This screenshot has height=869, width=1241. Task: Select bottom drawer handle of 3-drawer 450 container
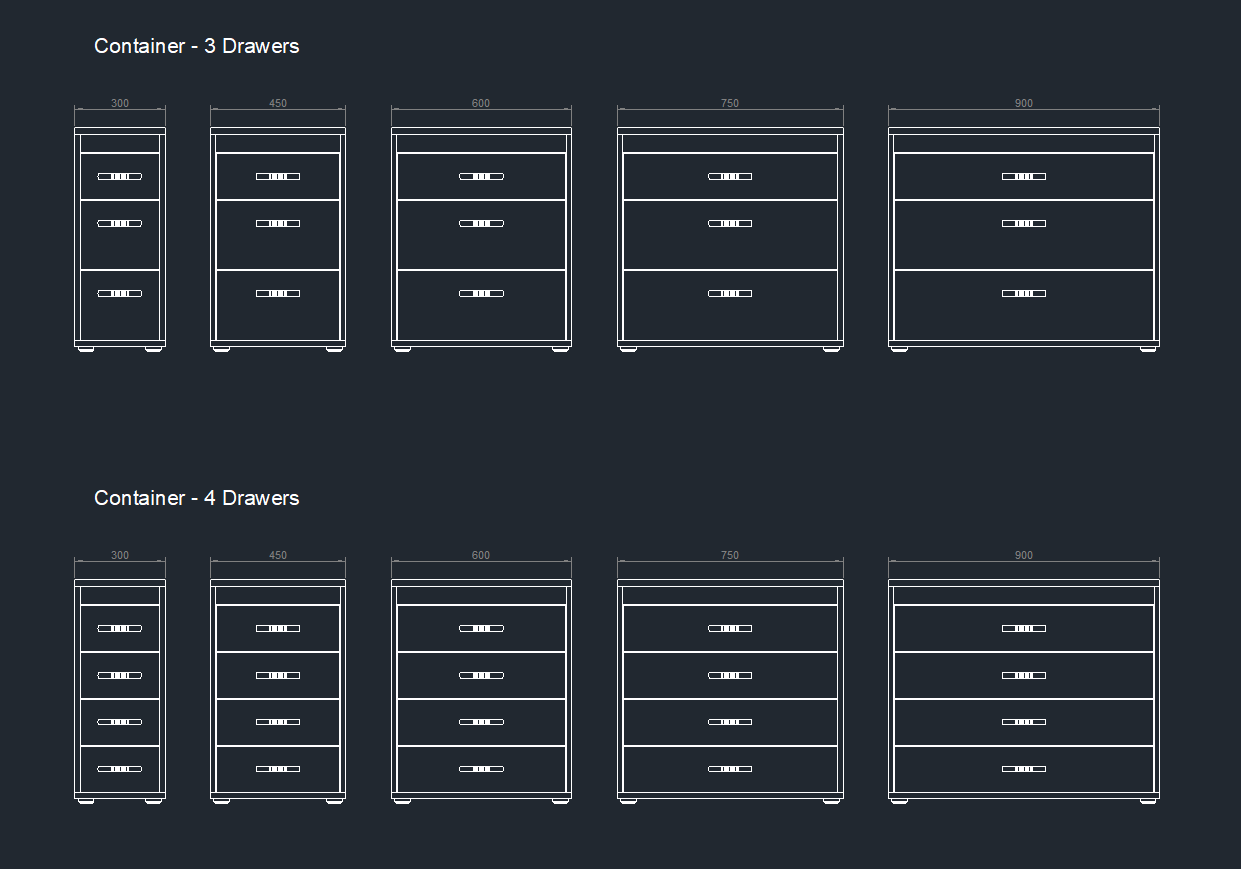[x=278, y=294]
